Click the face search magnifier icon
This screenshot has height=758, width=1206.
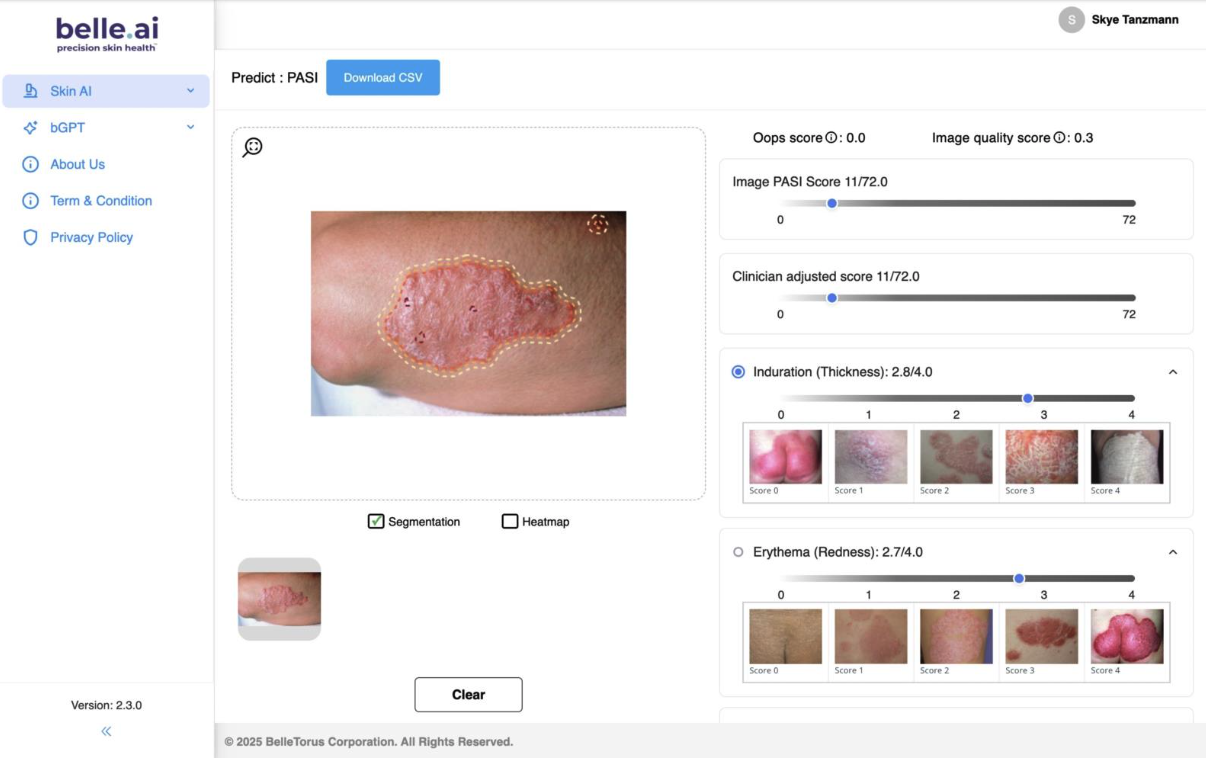coord(253,147)
